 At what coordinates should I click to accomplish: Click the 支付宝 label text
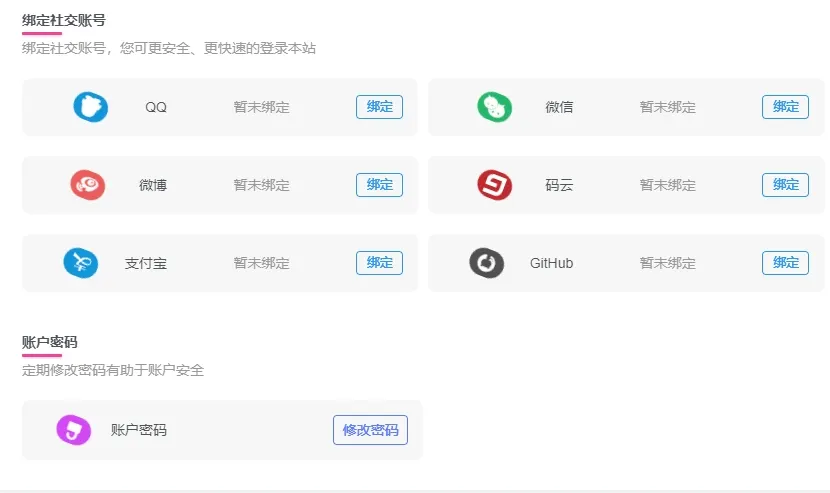point(146,263)
